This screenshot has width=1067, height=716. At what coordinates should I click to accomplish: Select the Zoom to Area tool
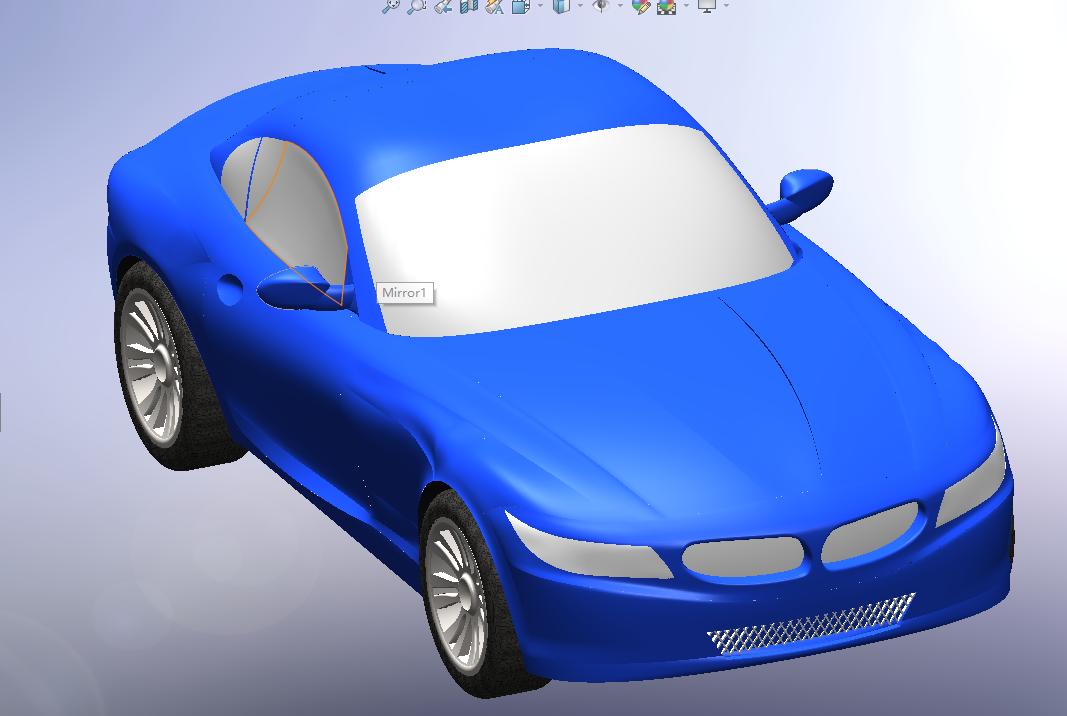[x=416, y=6]
